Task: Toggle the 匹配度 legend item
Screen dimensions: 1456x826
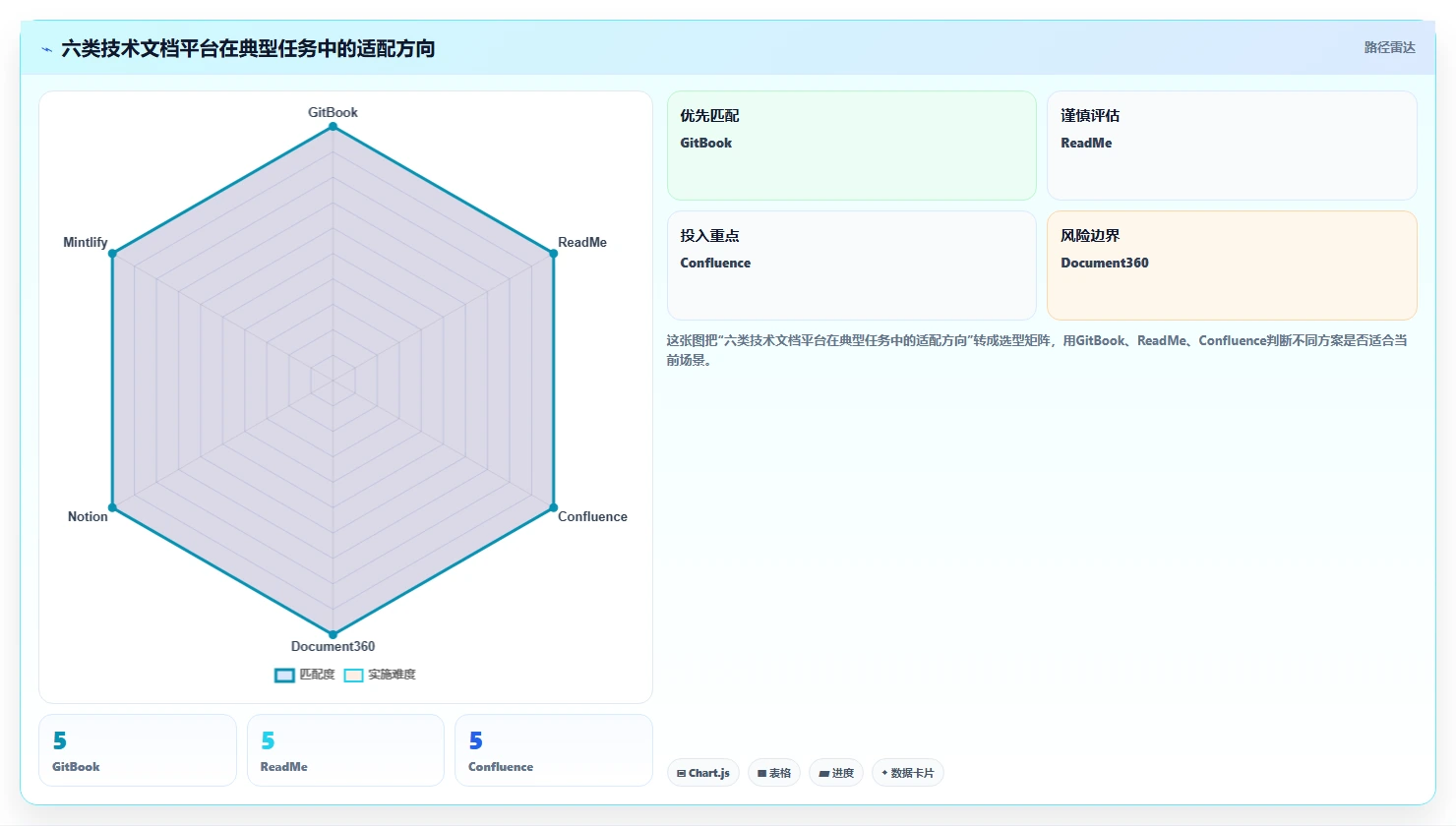Action: click(x=305, y=675)
